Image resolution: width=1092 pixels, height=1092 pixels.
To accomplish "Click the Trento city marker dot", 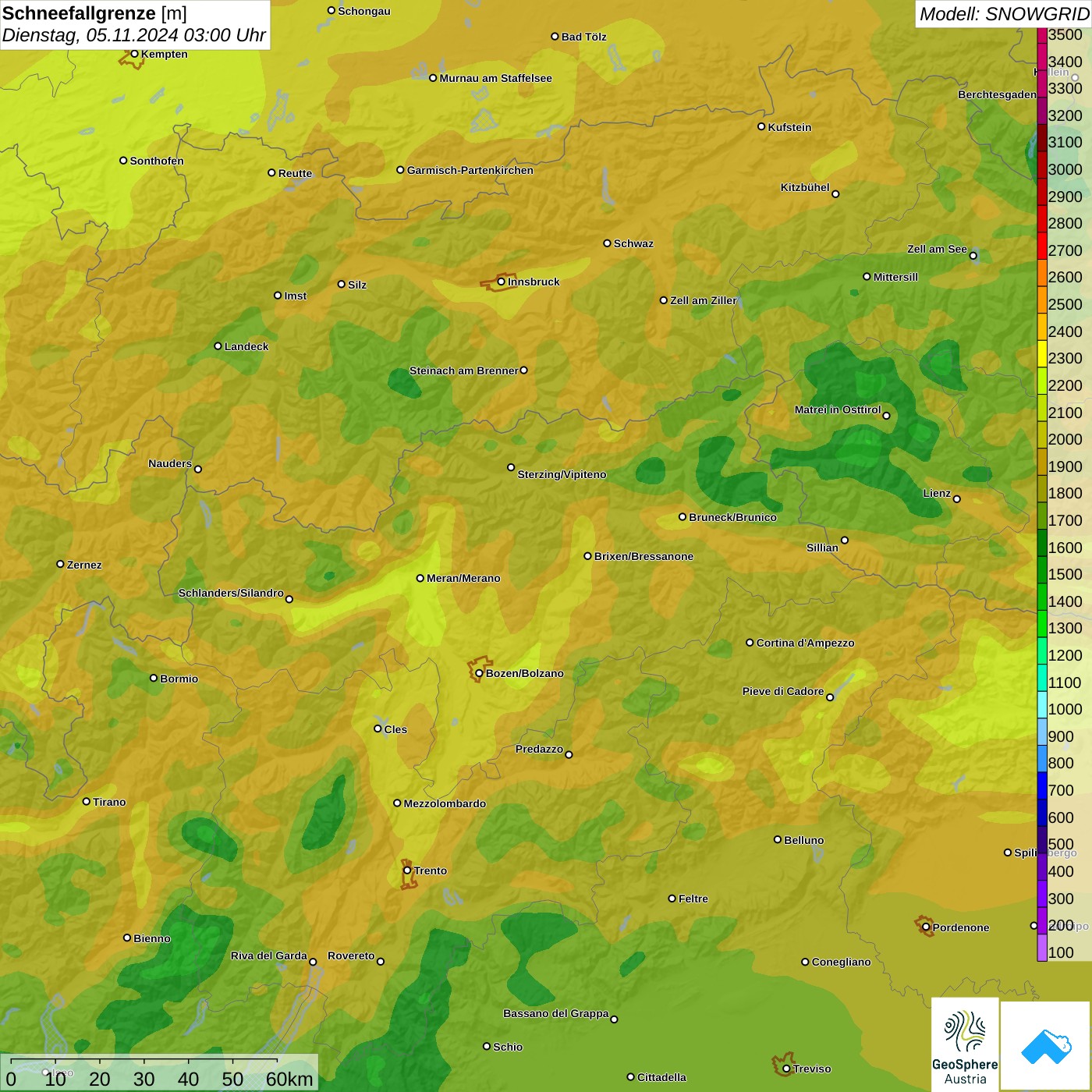I will click(x=407, y=870).
